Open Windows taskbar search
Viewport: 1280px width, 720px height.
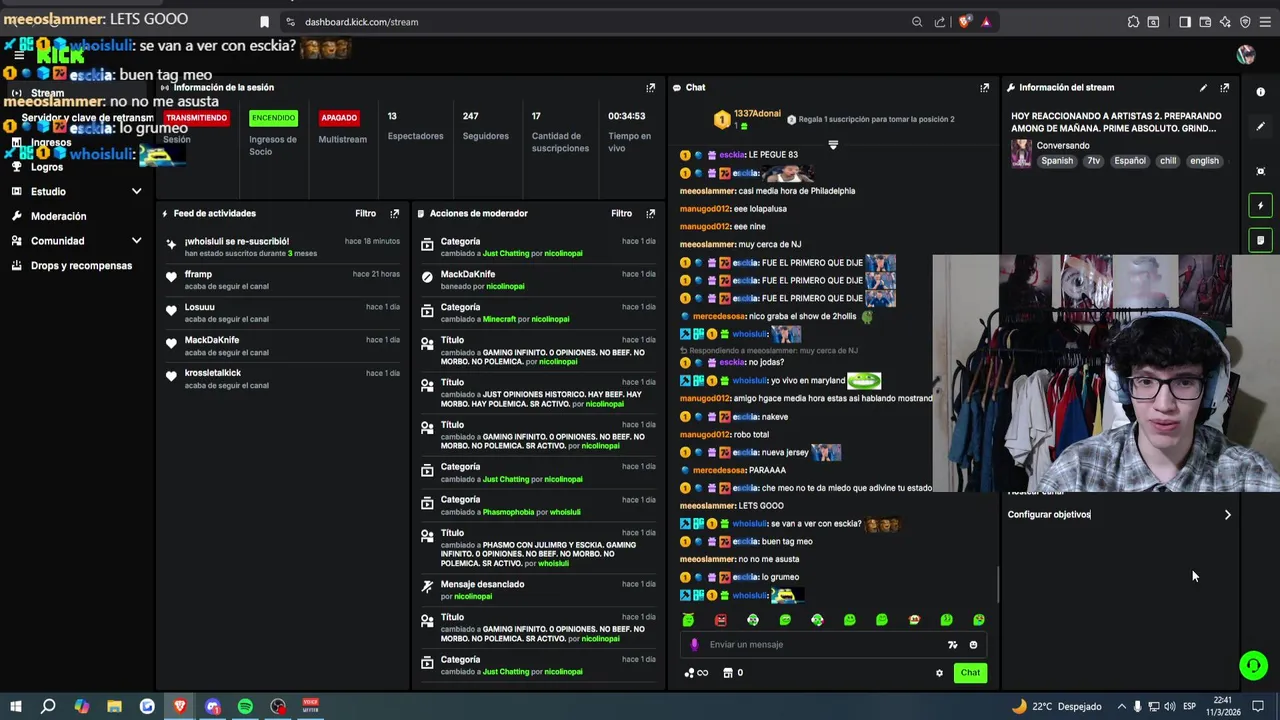point(48,707)
